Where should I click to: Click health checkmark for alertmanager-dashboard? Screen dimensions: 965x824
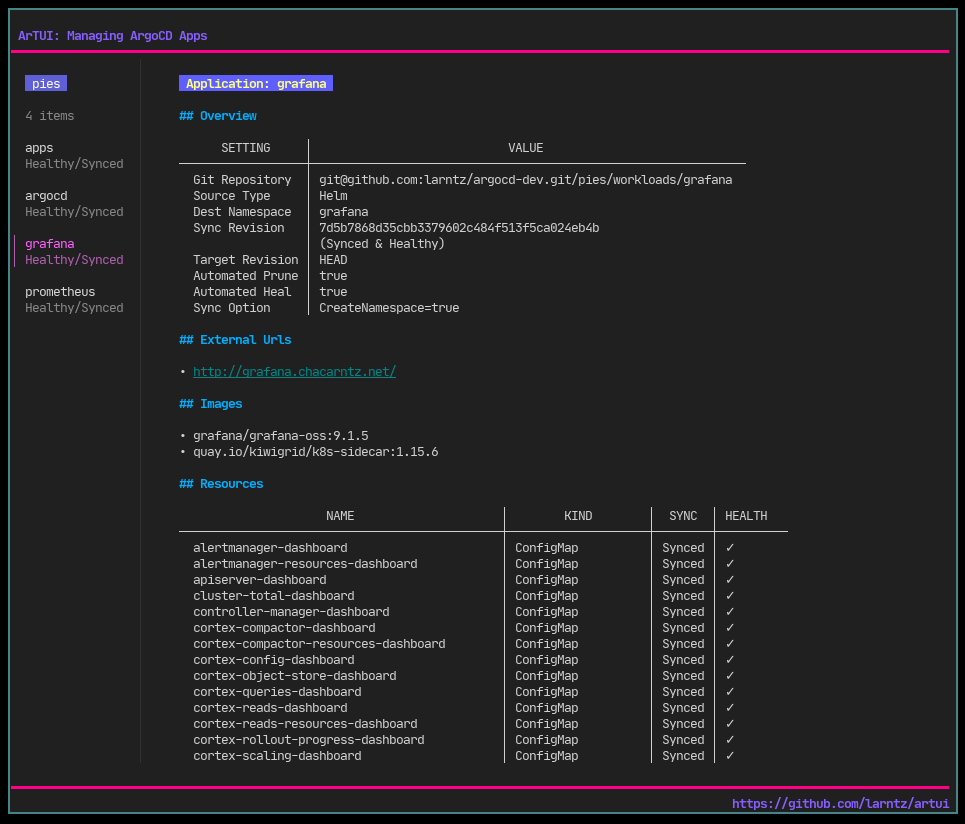(x=730, y=548)
